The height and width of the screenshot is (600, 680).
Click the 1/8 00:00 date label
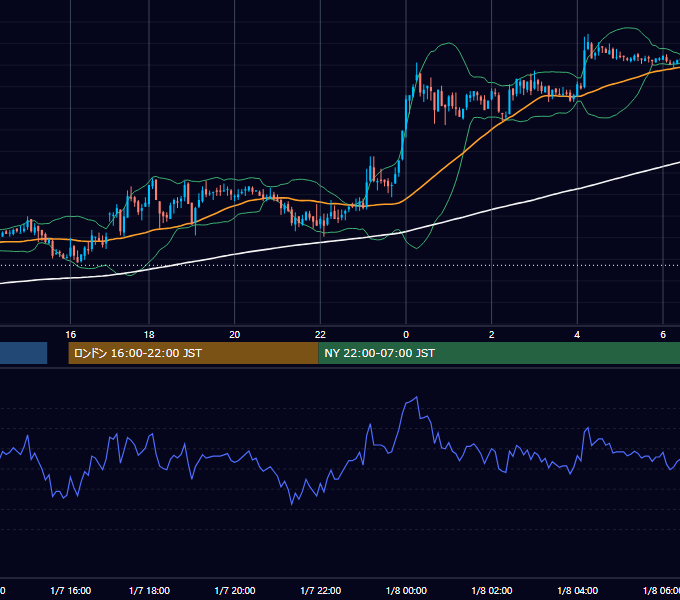pos(406,590)
